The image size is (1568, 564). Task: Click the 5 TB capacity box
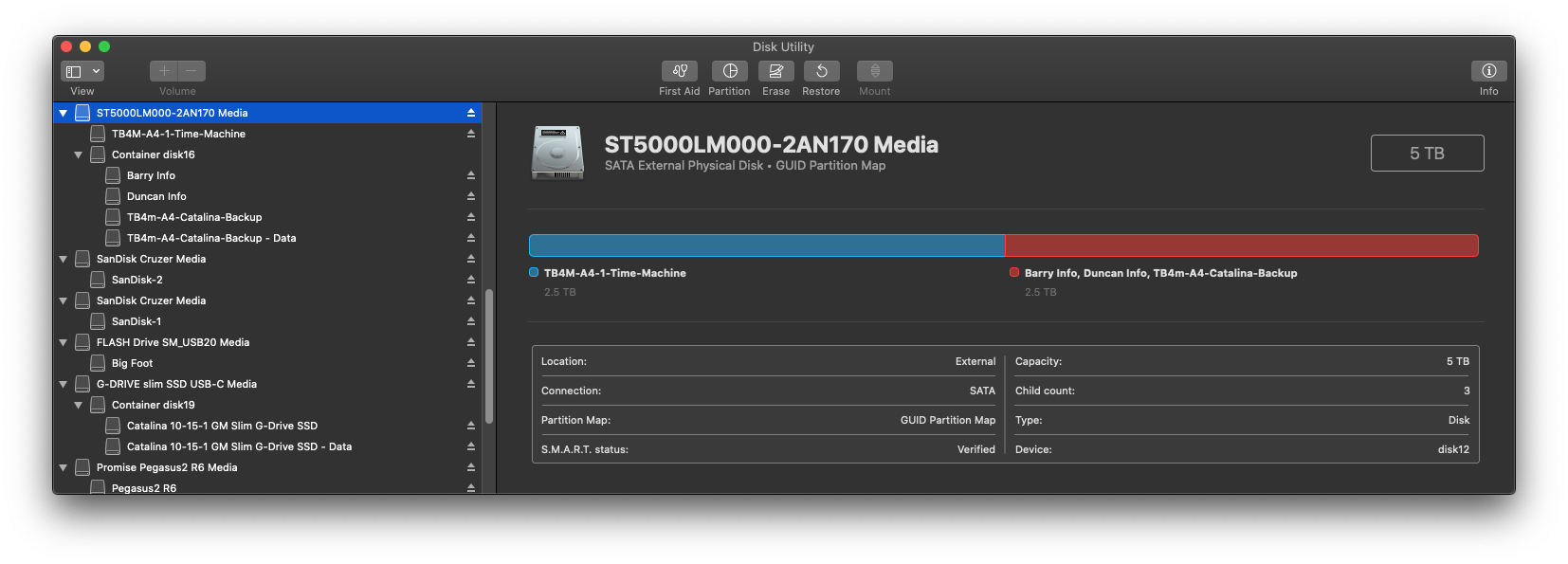coord(1427,153)
